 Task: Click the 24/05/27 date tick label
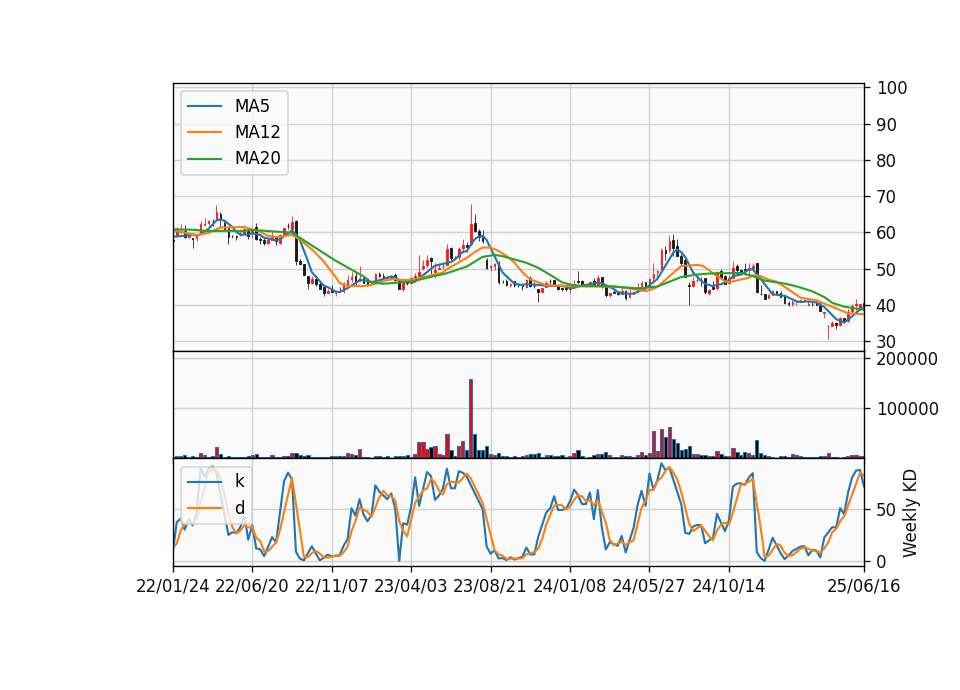(649, 586)
